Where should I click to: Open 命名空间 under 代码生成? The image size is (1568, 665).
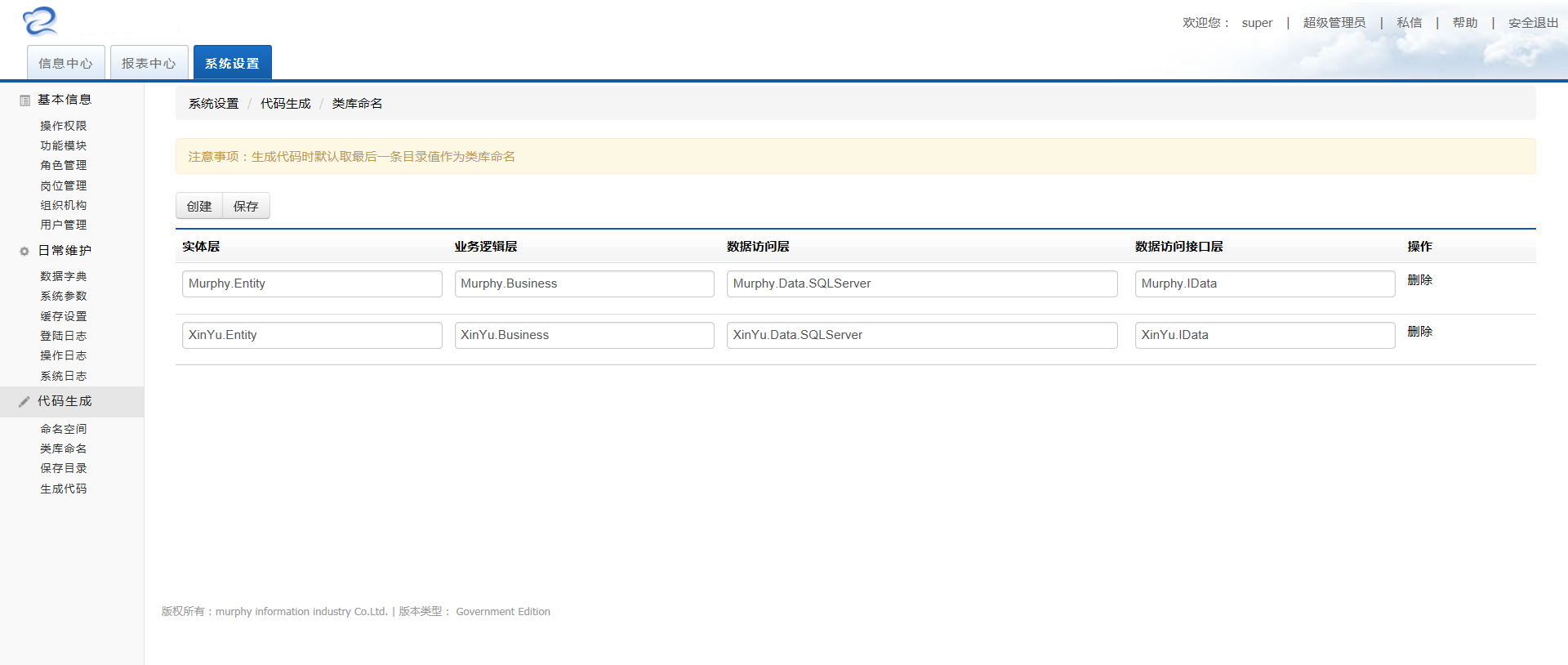click(64, 429)
